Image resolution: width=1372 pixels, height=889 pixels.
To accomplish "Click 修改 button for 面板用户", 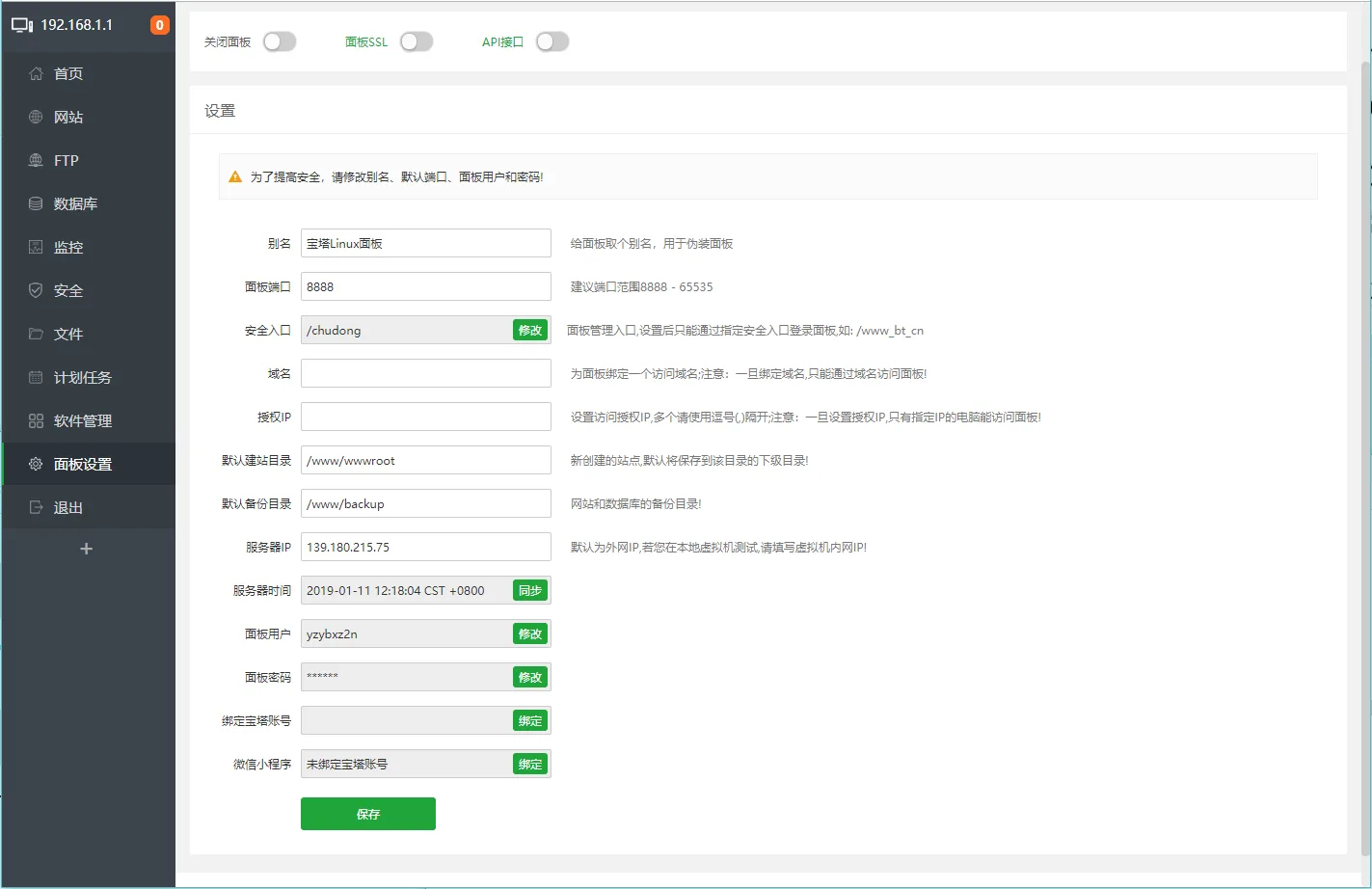I will click(x=530, y=633).
